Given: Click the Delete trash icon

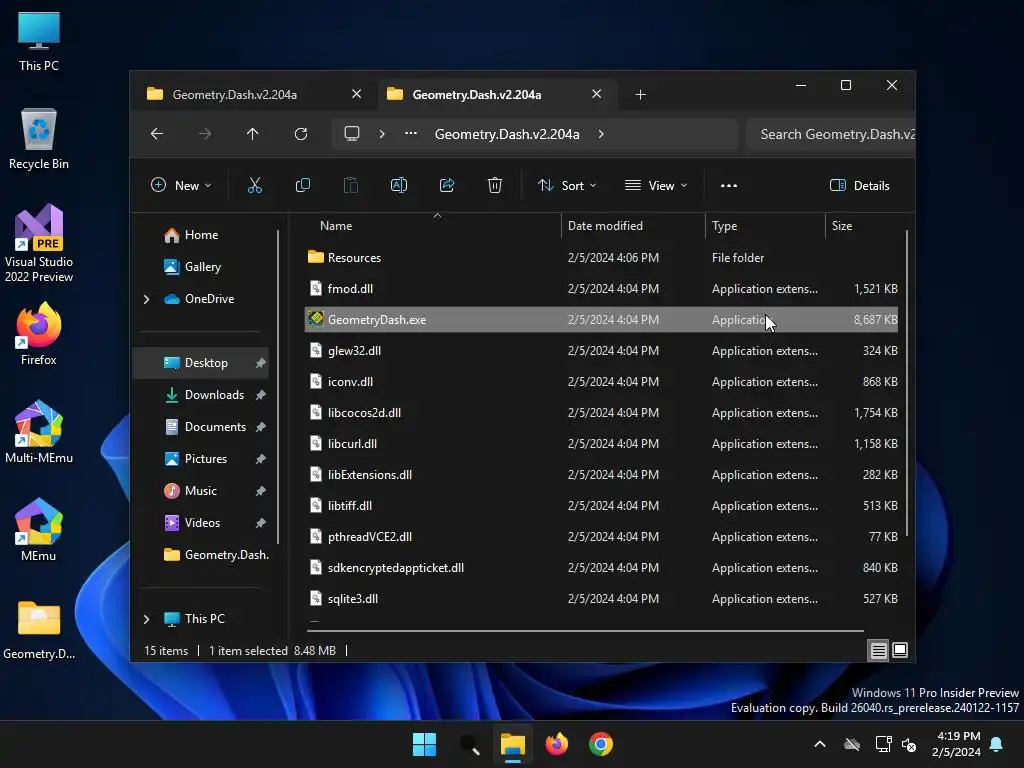Looking at the screenshot, I should (495, 185).
